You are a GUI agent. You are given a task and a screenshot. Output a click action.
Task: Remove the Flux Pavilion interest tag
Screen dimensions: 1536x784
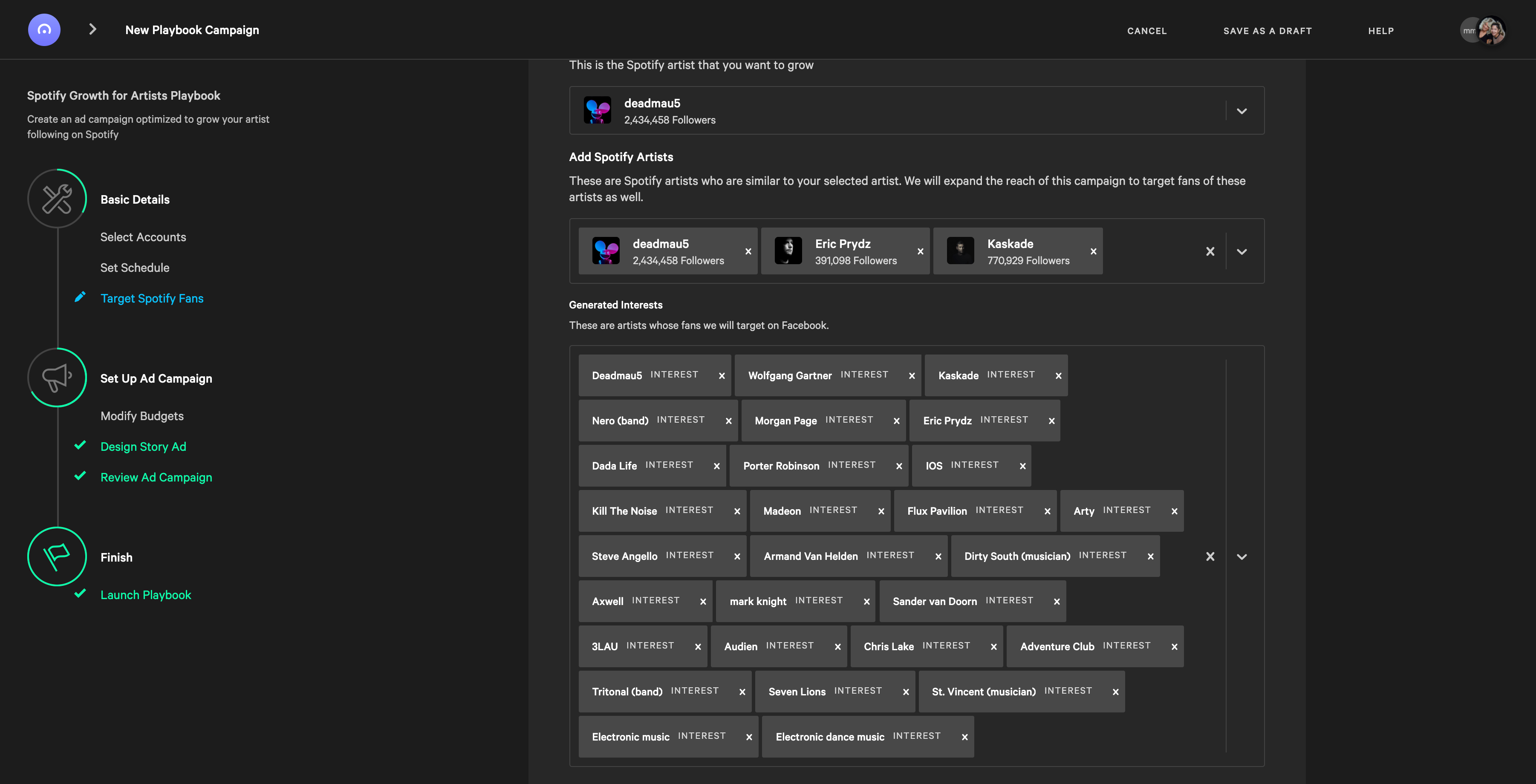click(1047, 512)
